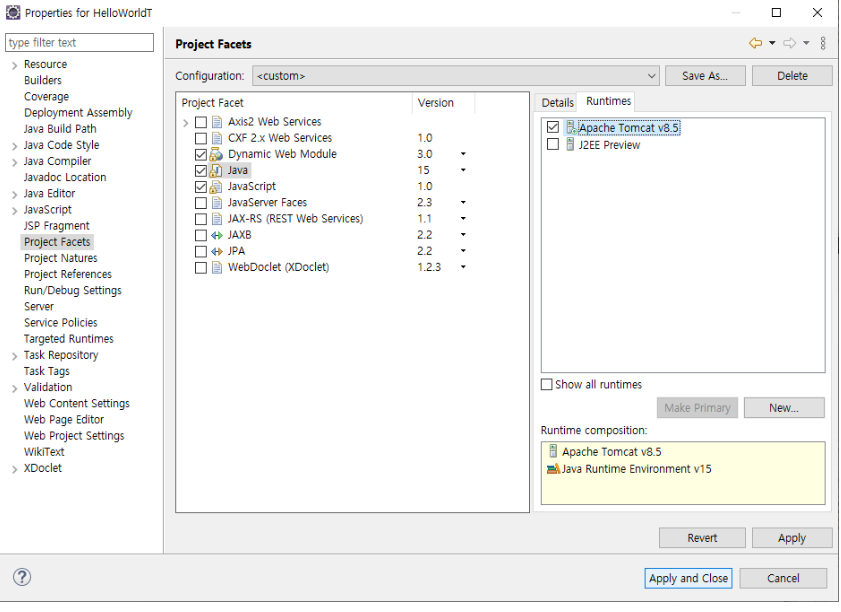Open JAX-RS version dropdown arrow

coord(463,218)
